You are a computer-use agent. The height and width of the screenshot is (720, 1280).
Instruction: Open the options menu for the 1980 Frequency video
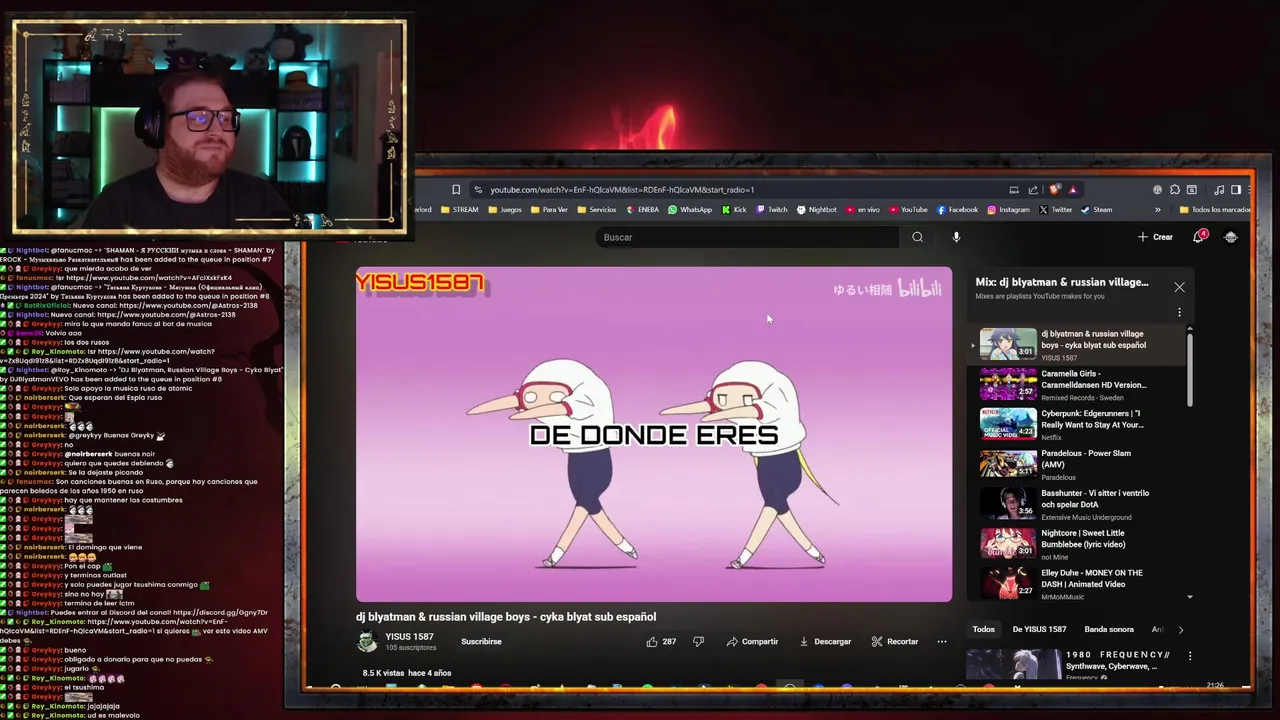1190,656
